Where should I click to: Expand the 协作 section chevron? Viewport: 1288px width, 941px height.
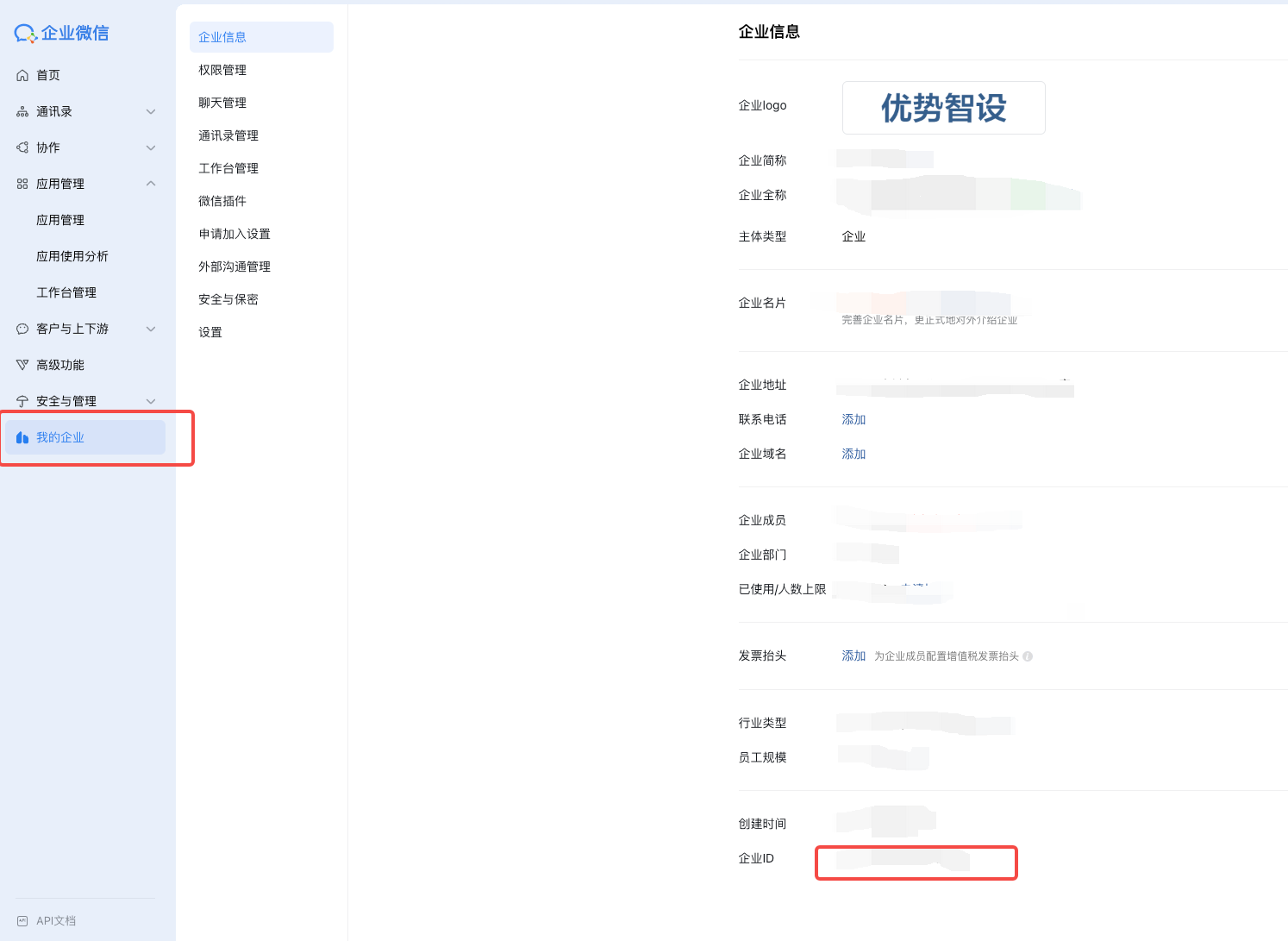pyautogui.click(x=151, y=148)
